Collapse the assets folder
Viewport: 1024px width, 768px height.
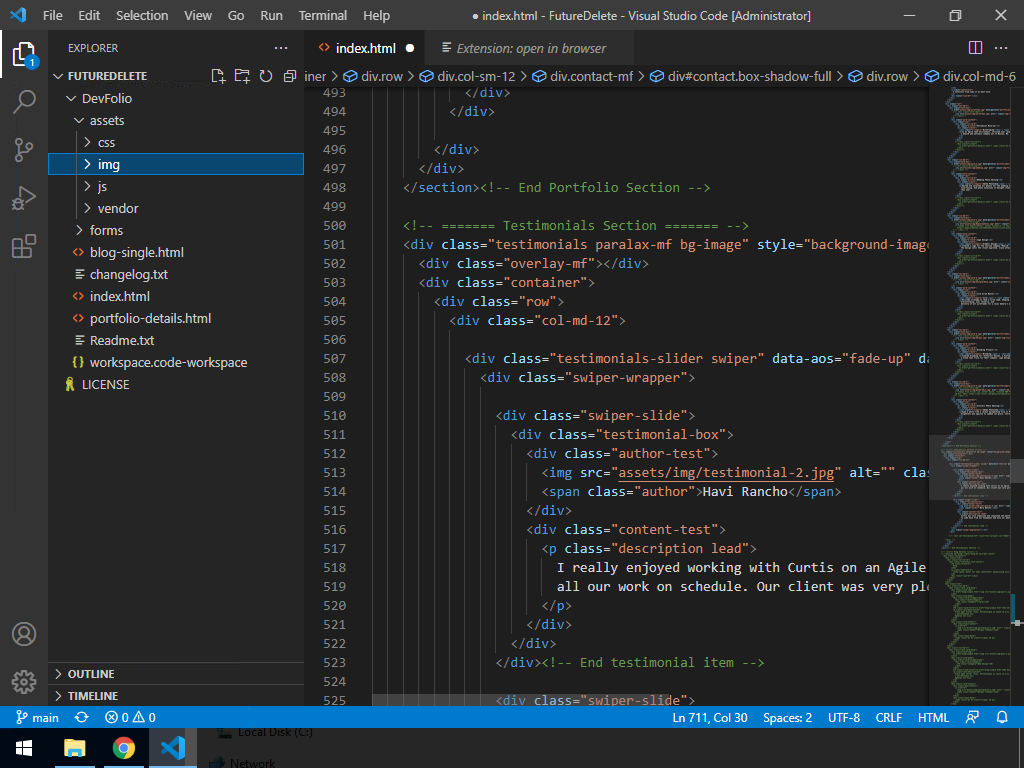[106, 120]
